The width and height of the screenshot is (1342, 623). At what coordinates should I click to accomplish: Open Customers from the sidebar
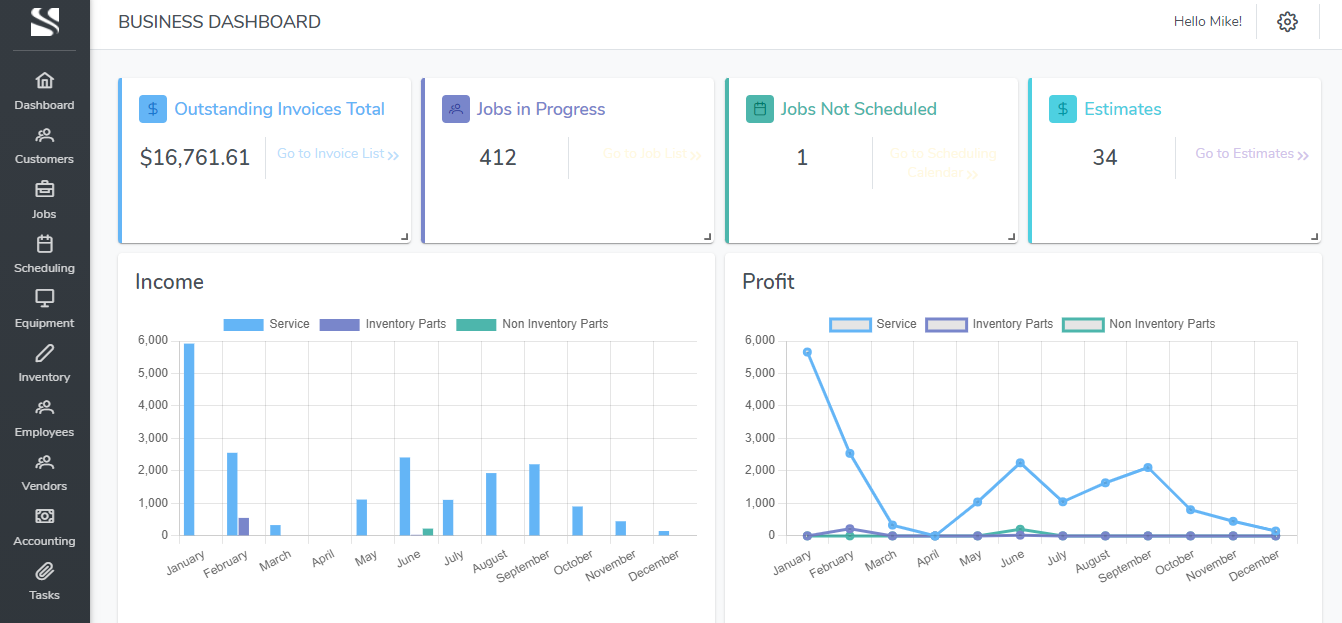click(44, 135)
